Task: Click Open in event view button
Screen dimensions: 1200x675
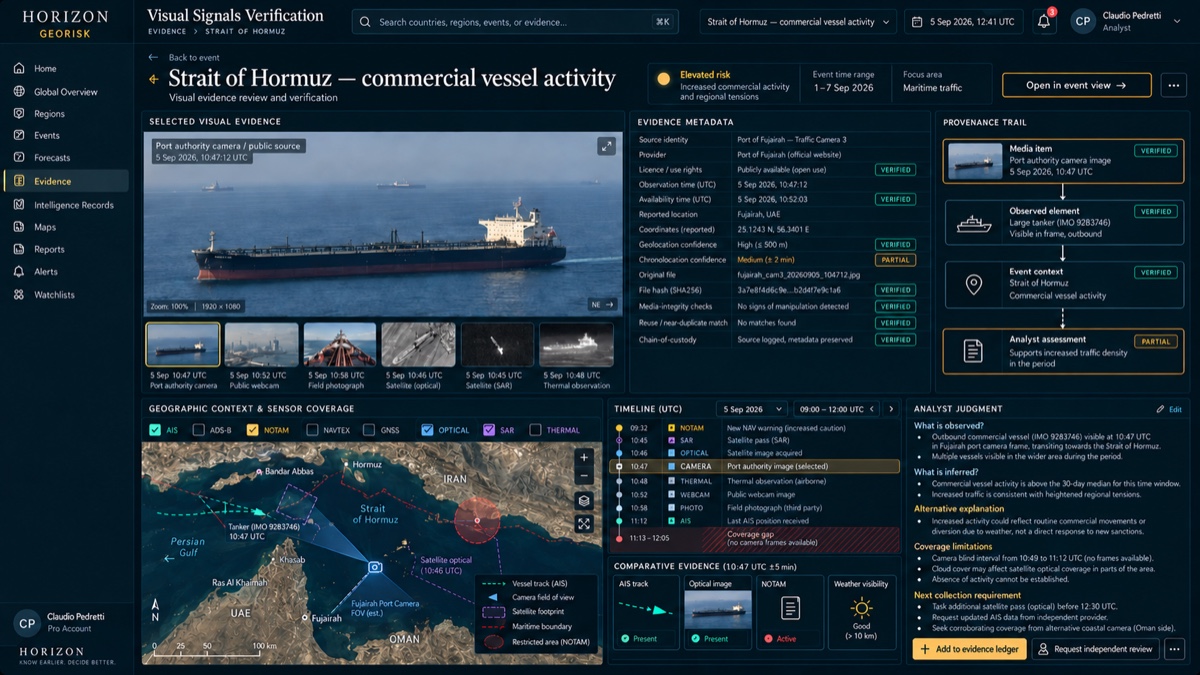Action: (x=1076, y=85)
